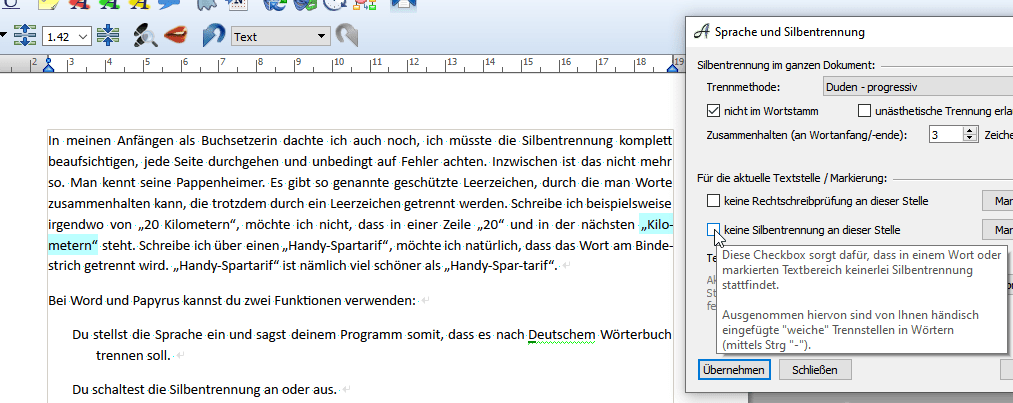
Task: Open the 'Text' style dropdown
Action: [320, 37]
